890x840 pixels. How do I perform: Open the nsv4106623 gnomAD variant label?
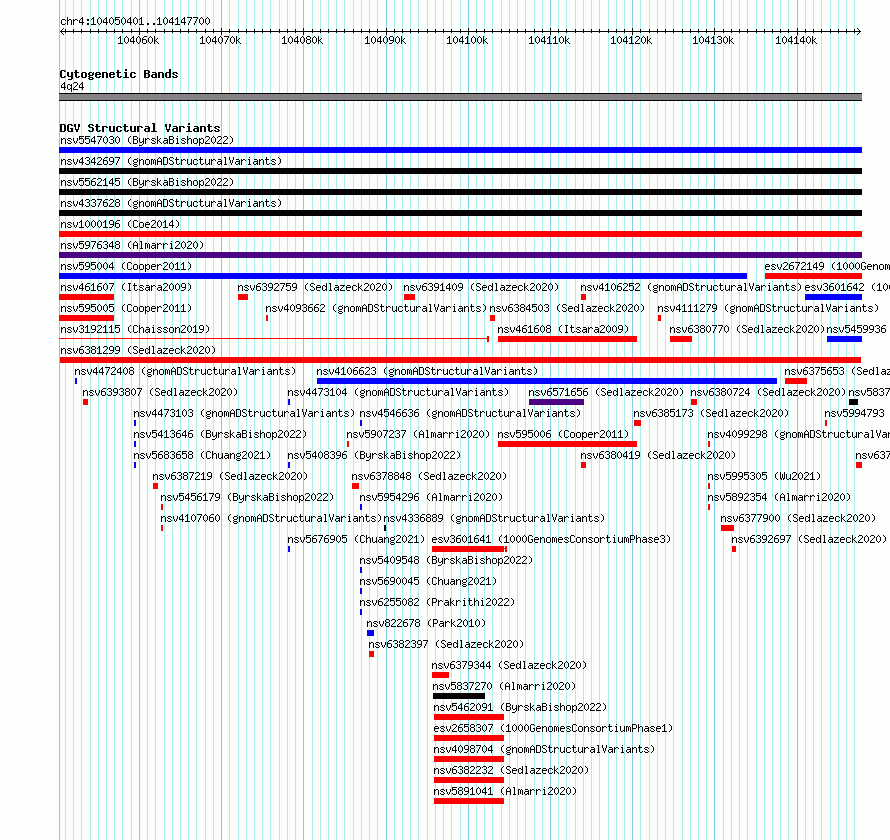point(427,371)
